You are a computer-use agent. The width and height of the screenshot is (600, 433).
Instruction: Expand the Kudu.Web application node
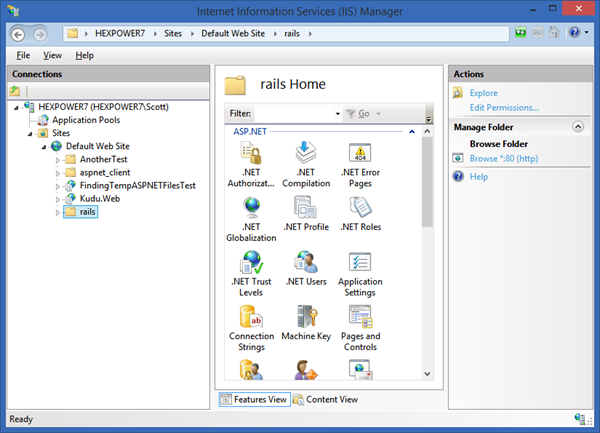[58, 199]
